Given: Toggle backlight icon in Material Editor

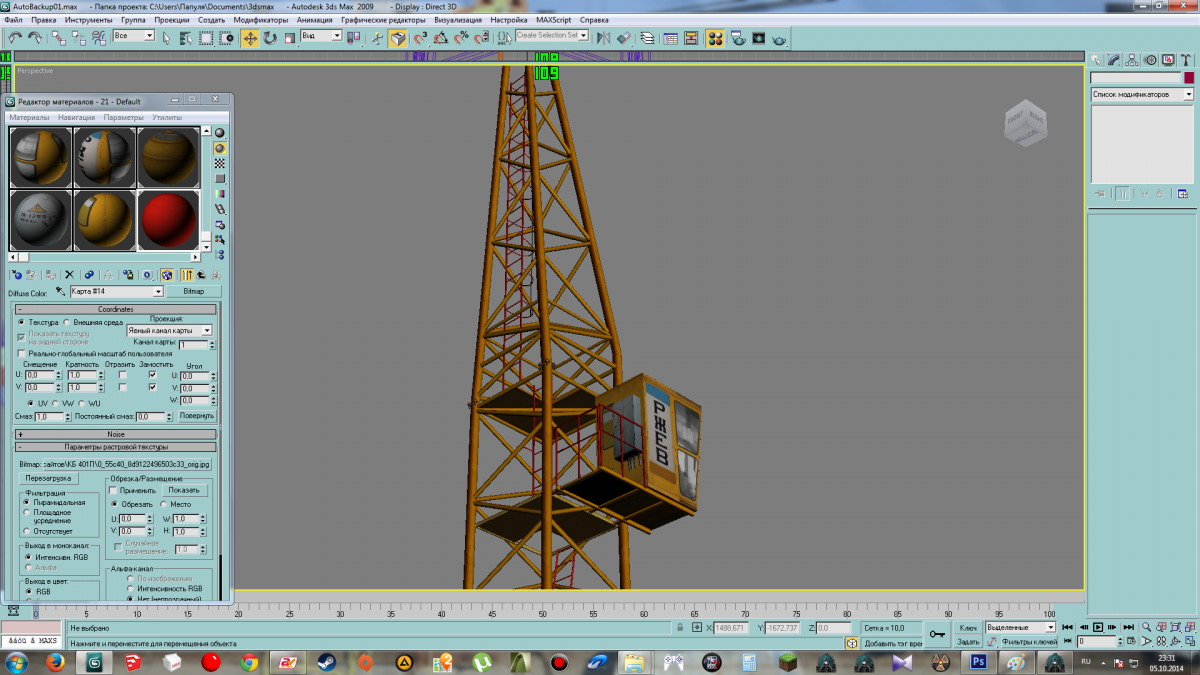Looking at the screenshot, I should click(220, 148).
